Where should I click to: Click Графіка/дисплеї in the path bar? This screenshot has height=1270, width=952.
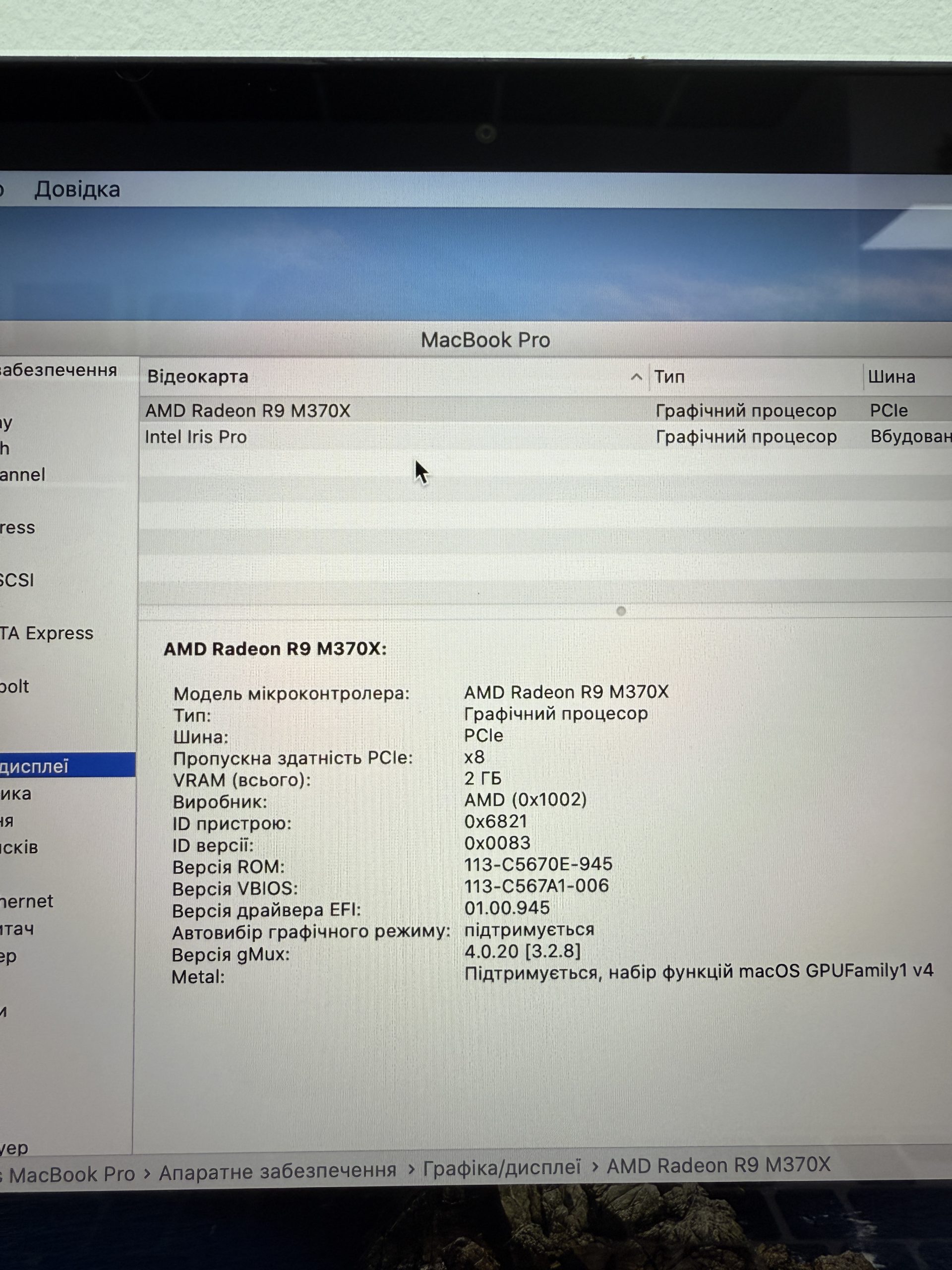502,1168
